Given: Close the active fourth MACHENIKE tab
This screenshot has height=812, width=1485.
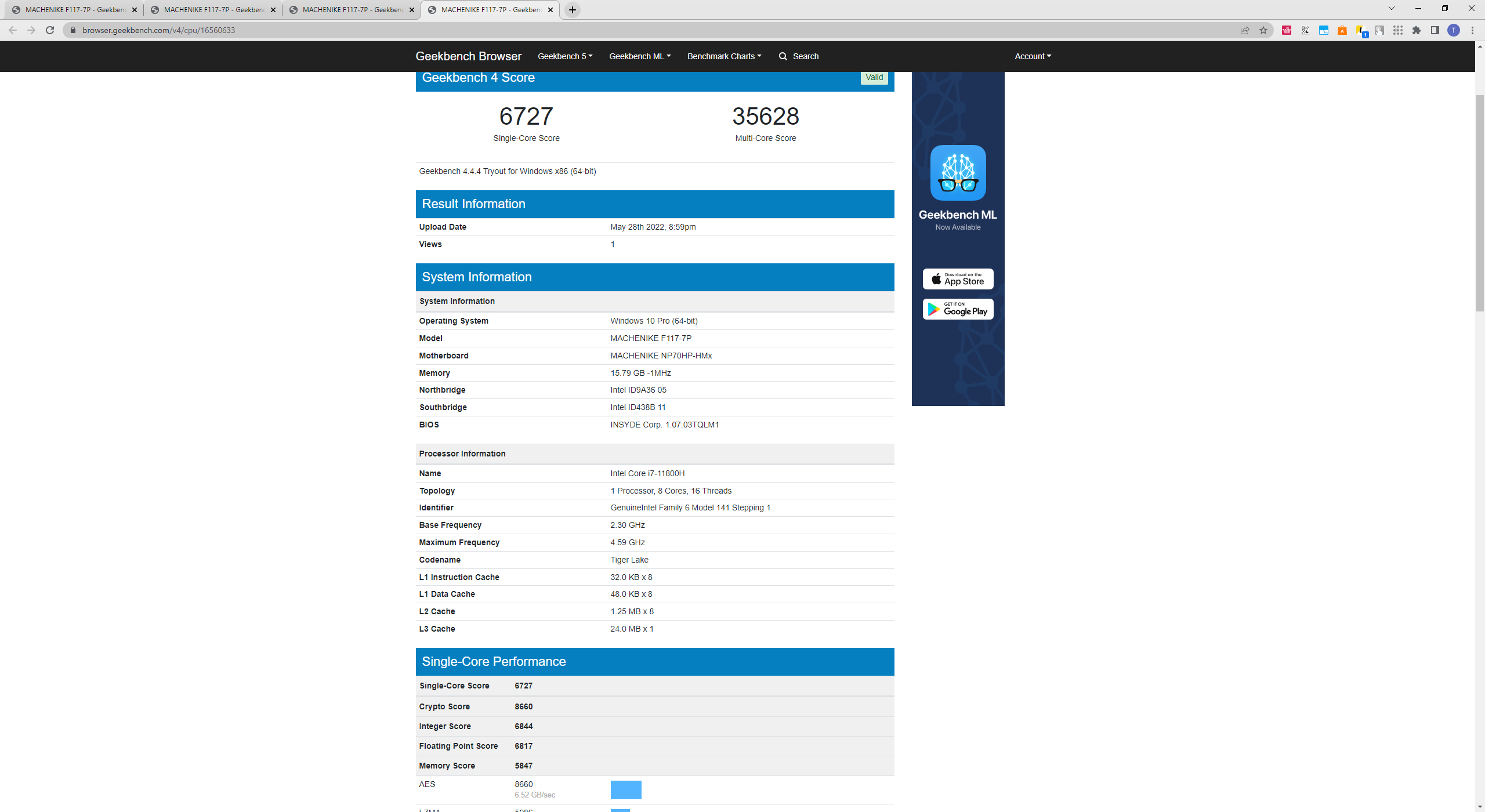Looking at the screenshot, I should coord(550,10).
